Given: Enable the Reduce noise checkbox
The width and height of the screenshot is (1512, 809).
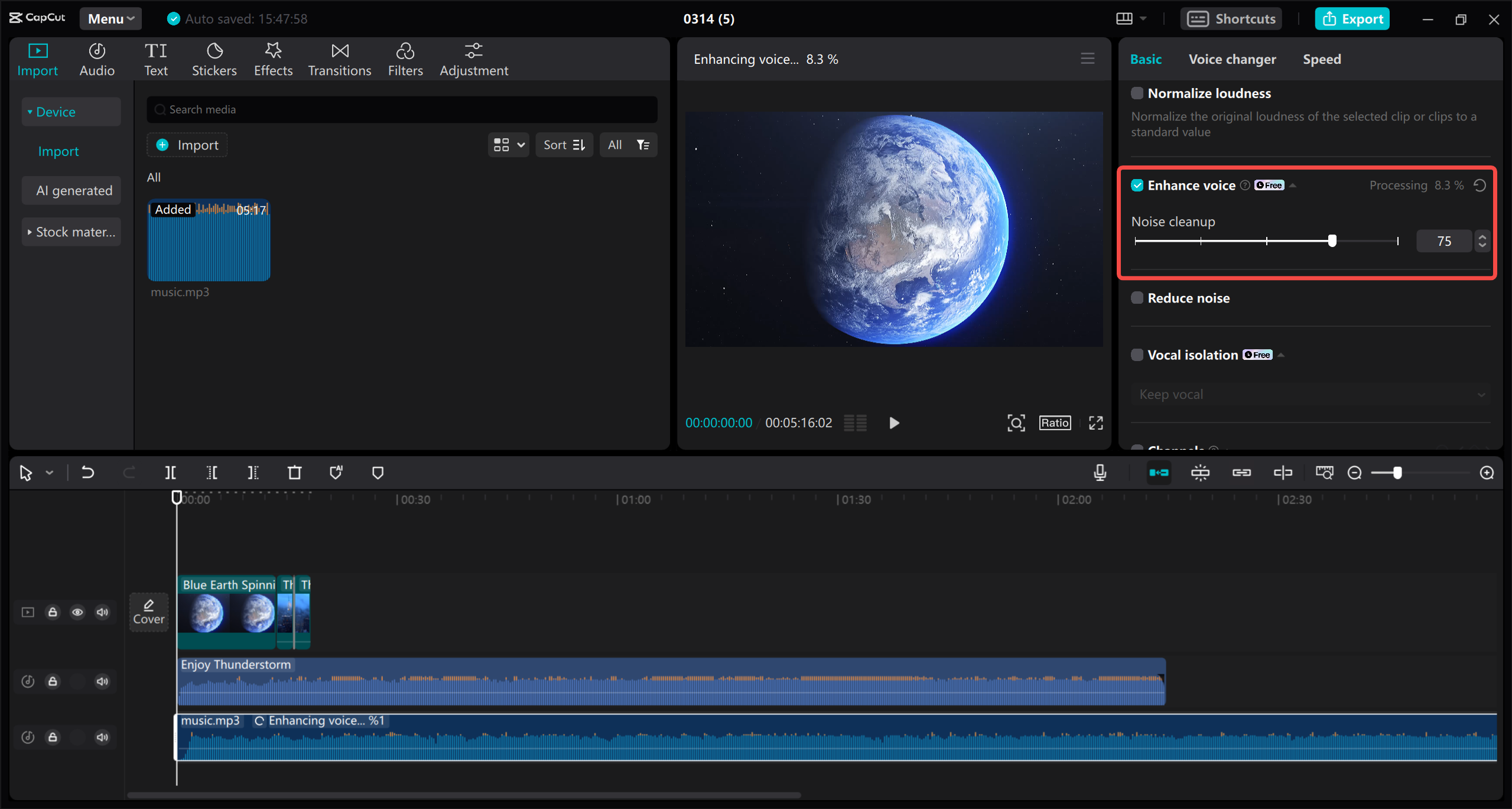Looking at the screenshot, I should pyautogui.click(x=1136, y=297).
